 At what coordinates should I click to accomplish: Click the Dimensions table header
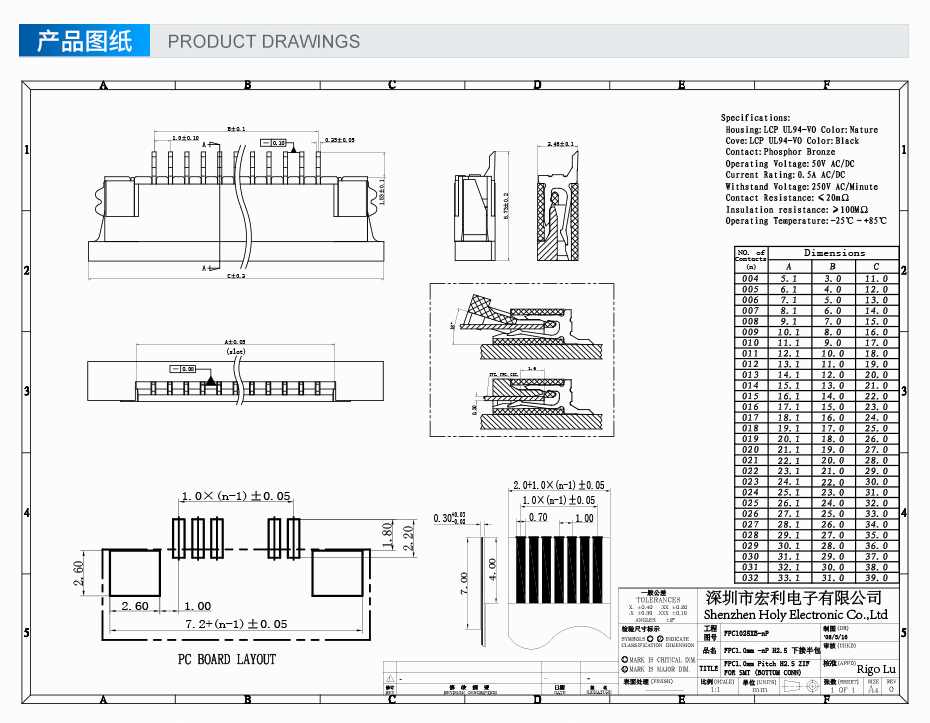834,253
